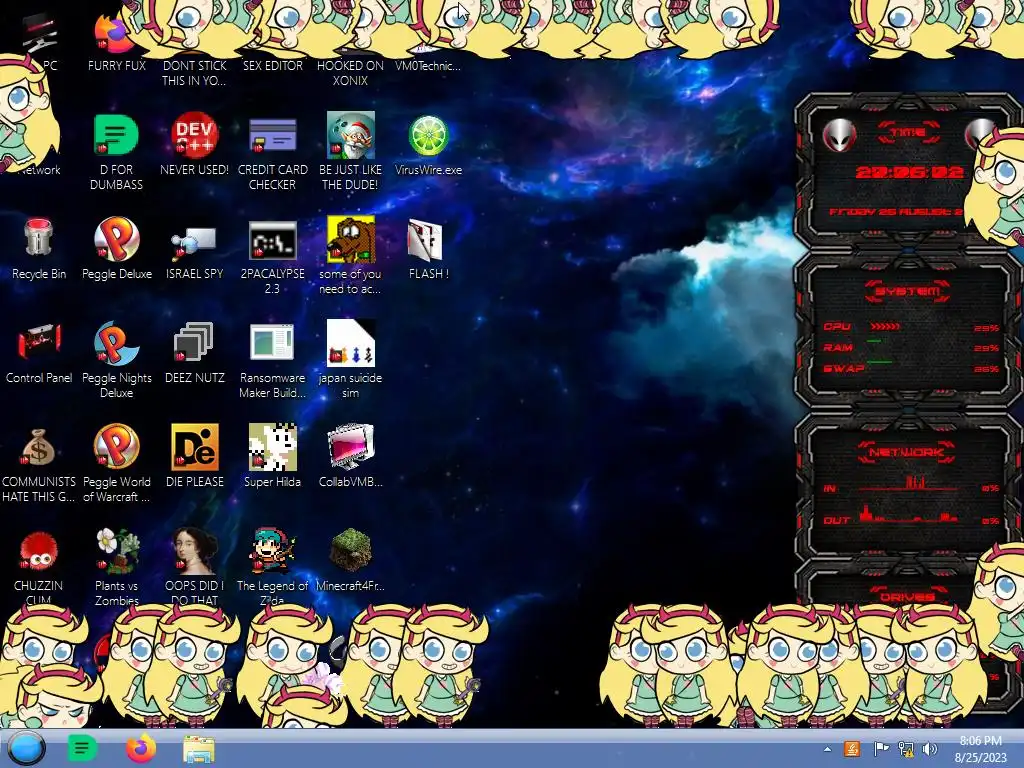Image resolution: width=1024 pixels, height=768 pixels.
Task: Click the SEX EDITOR desktop label
Action: coord(272,66)
